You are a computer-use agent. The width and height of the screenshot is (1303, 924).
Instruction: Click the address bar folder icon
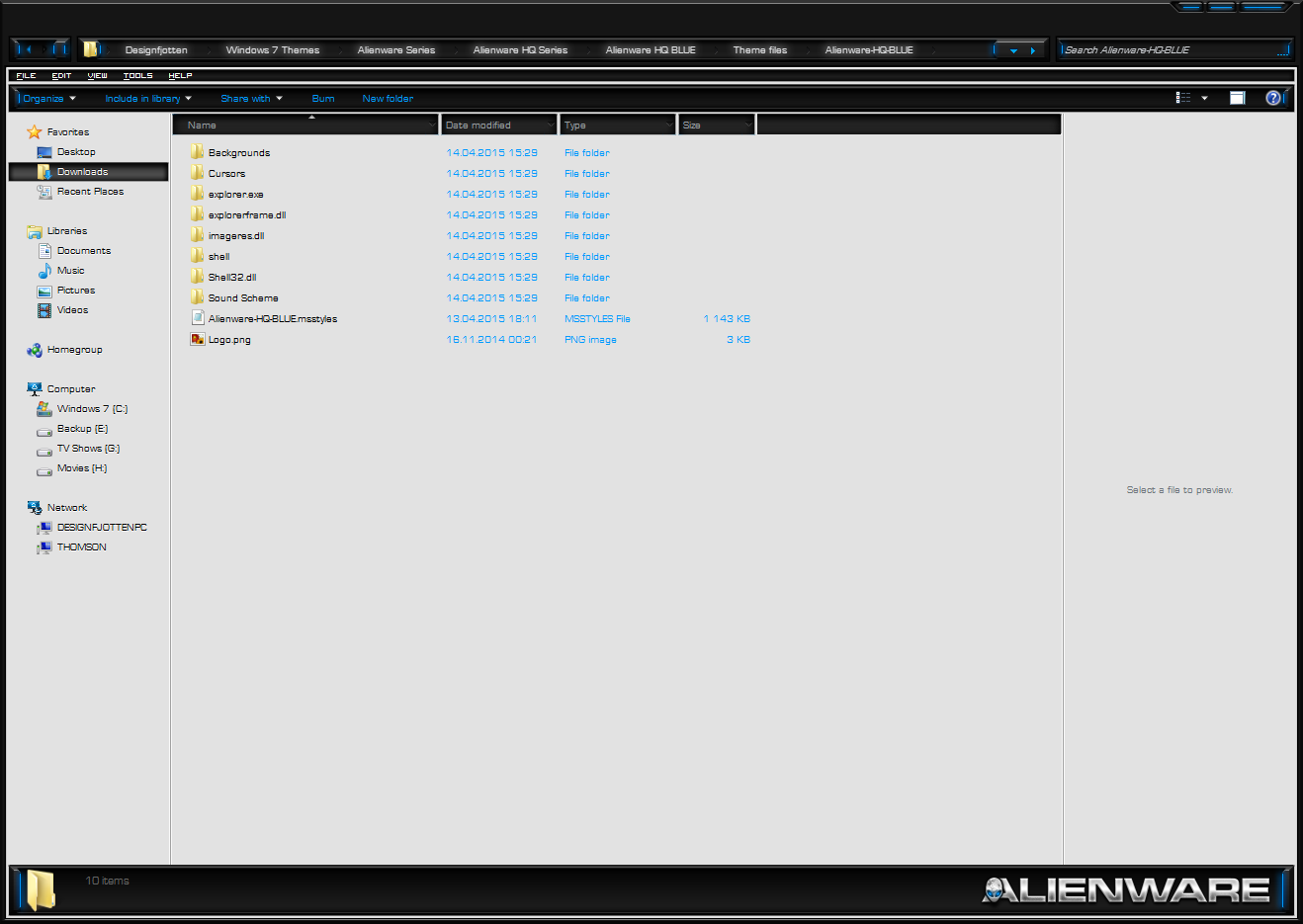[91, 48]
